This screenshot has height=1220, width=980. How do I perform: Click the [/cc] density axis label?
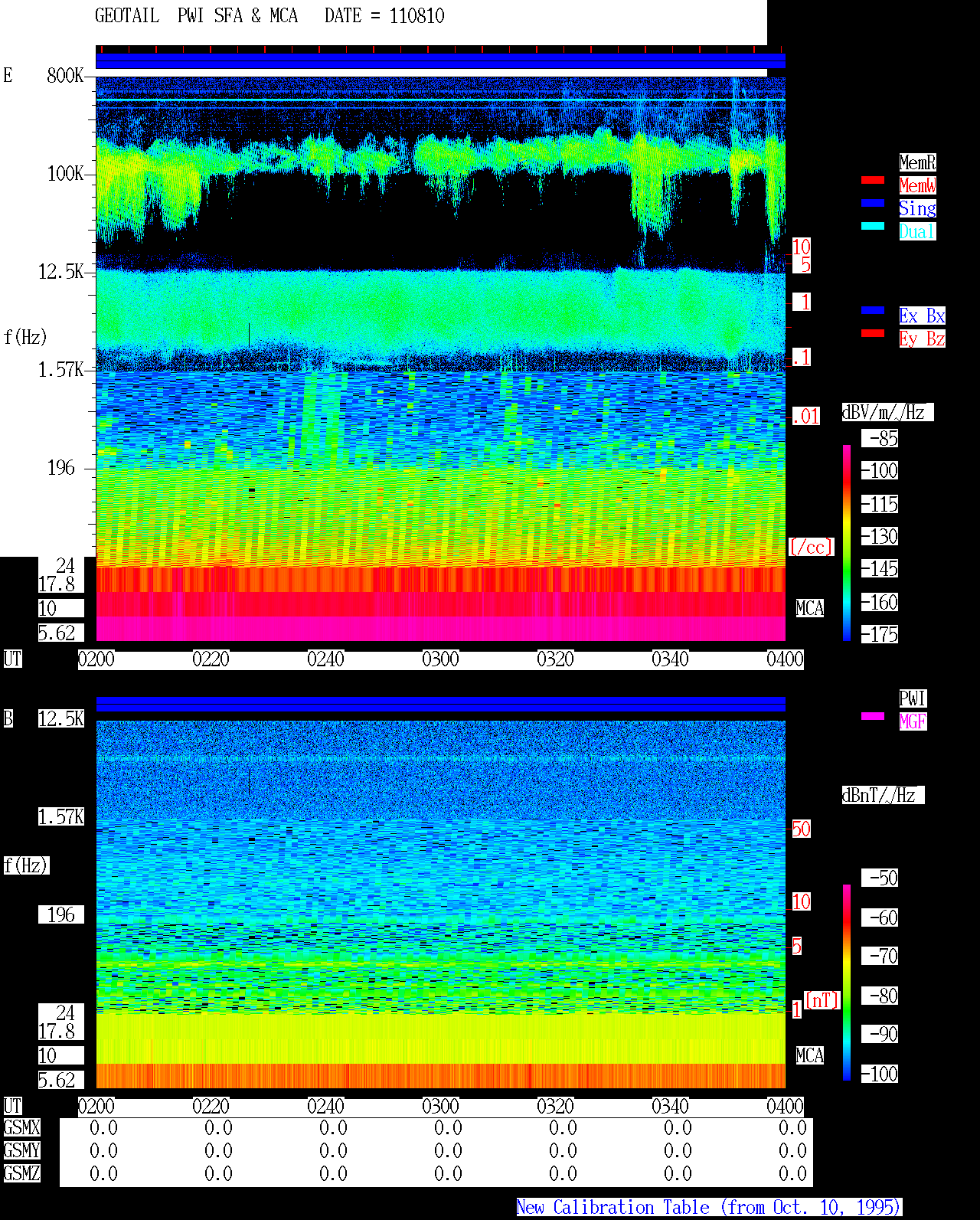click(811, 548)
